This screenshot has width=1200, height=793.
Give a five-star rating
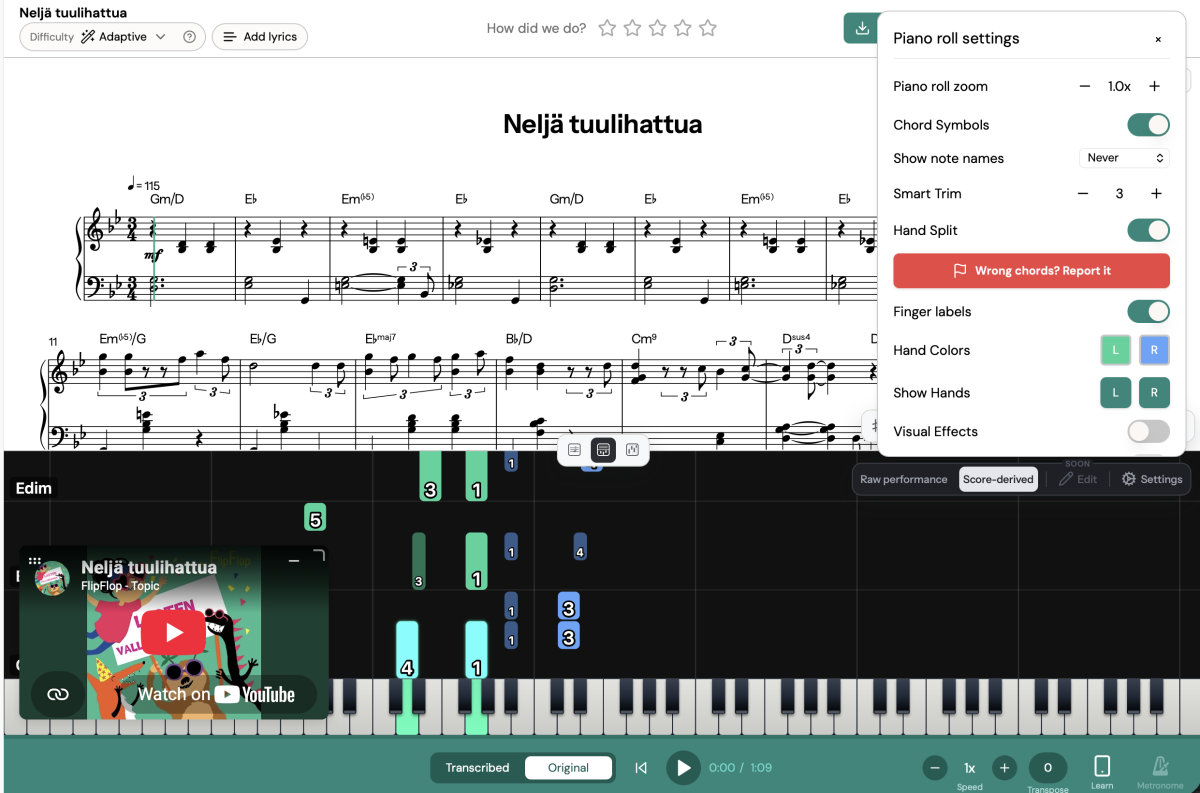click(708, 28)
